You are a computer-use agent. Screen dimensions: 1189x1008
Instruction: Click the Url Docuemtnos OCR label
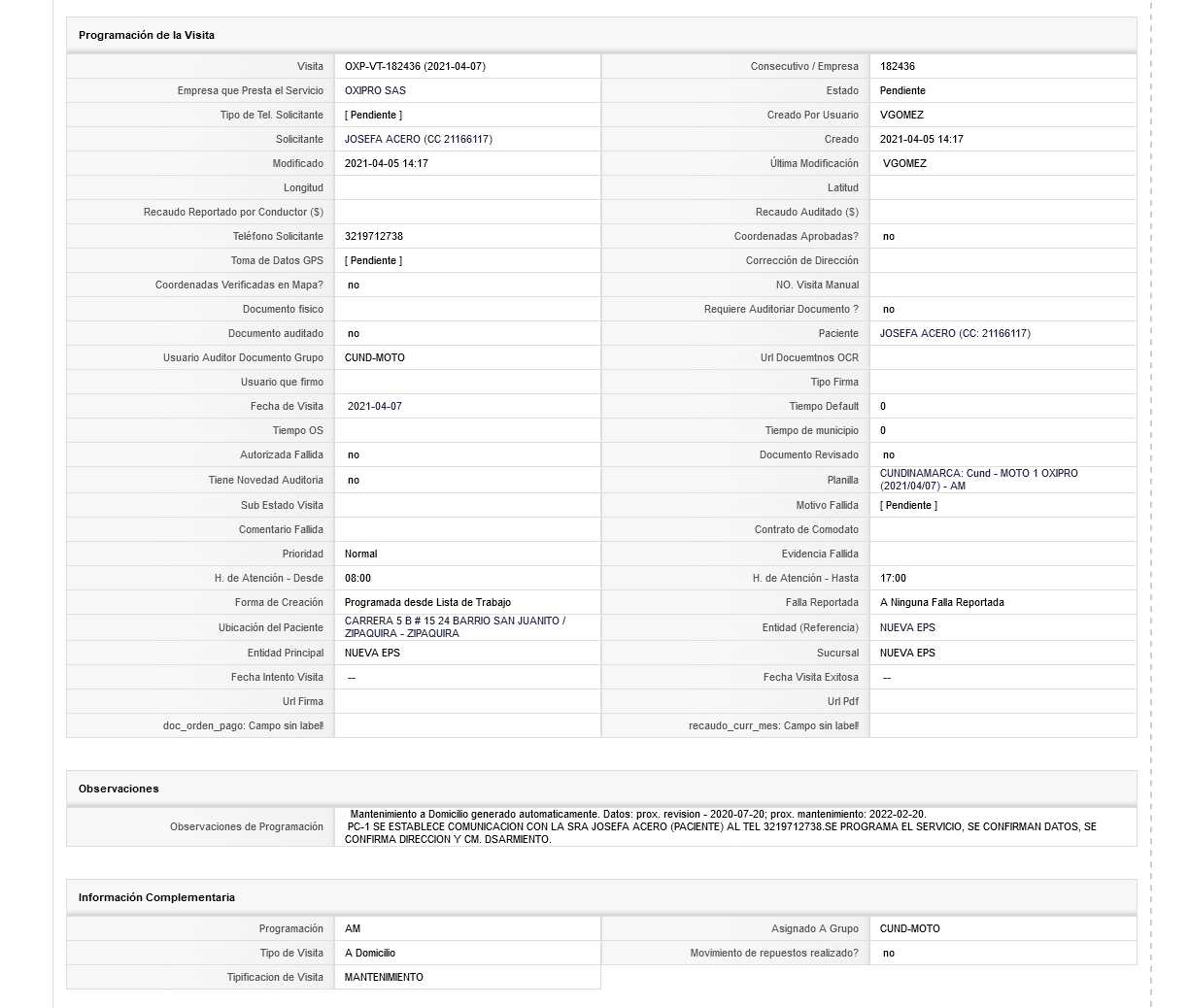coord(809,357)
